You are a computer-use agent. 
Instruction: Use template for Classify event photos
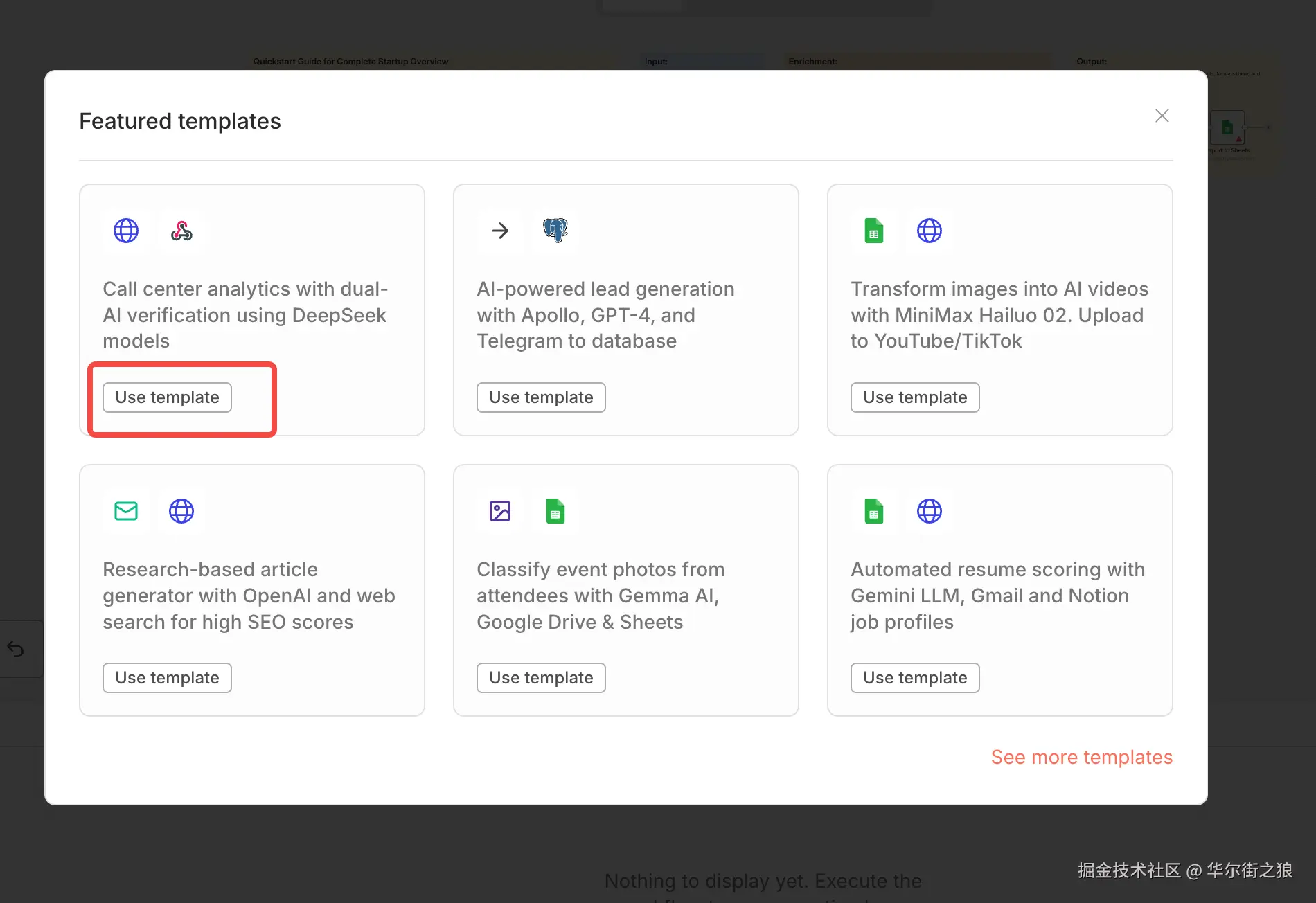(x=541, y=678)
